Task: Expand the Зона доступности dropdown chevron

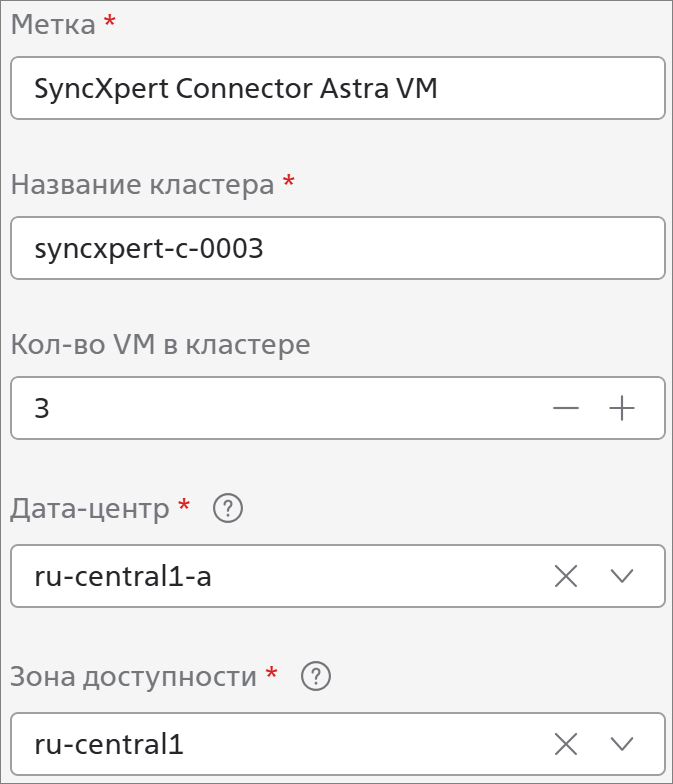Action: (x=622, y=744)
